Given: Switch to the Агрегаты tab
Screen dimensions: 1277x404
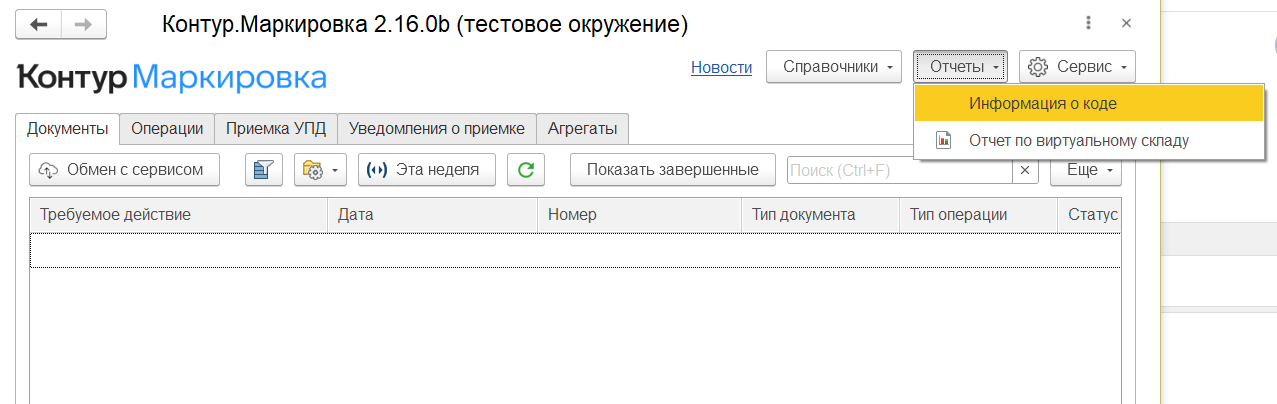Looking at the screenshot, I should (582, 128).
